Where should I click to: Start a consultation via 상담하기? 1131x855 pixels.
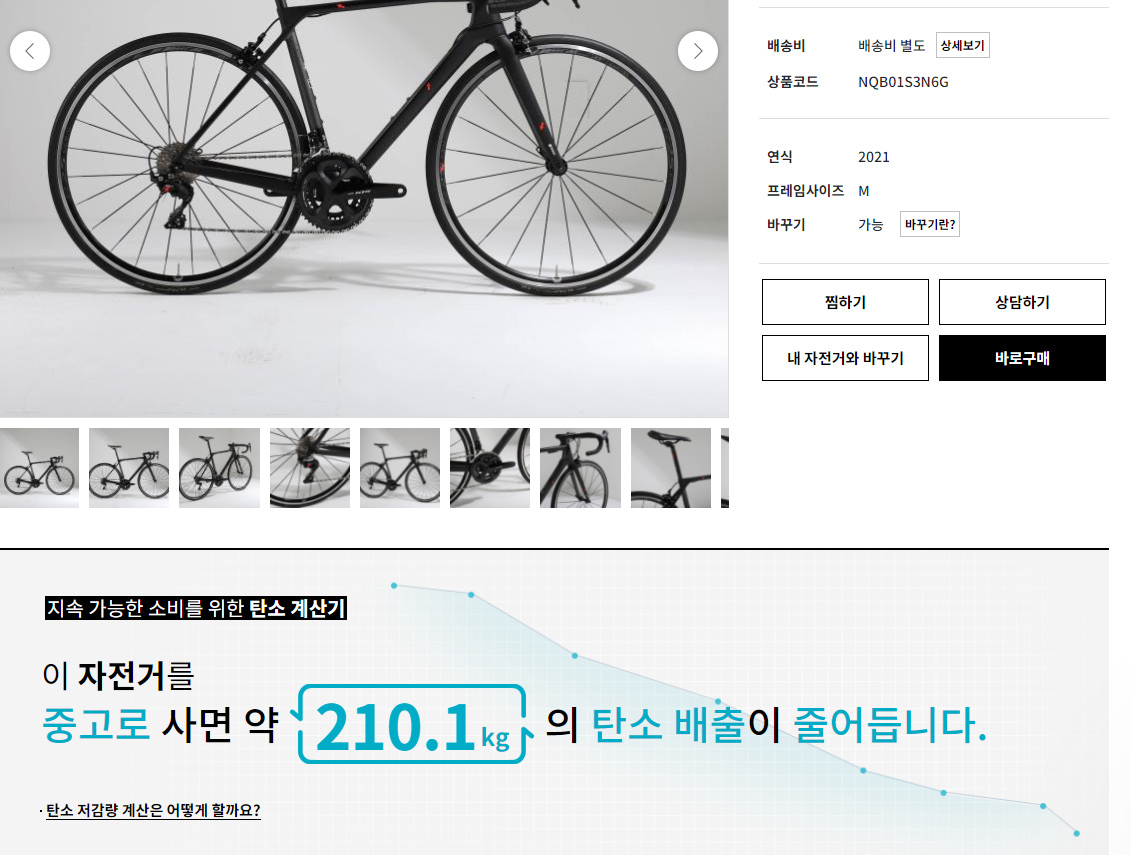1022,302
